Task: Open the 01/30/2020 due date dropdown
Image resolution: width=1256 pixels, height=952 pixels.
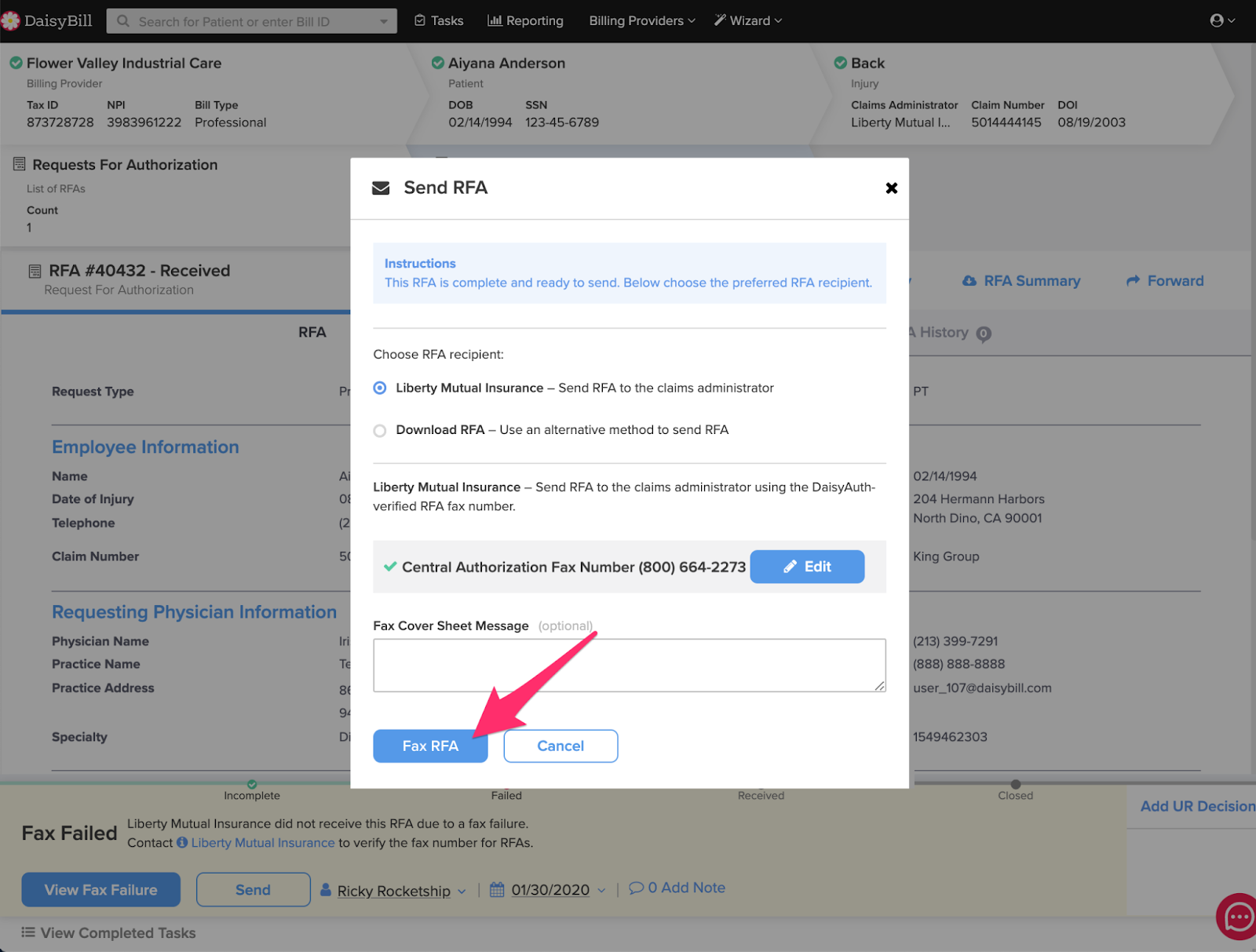Action: (548, 890)
